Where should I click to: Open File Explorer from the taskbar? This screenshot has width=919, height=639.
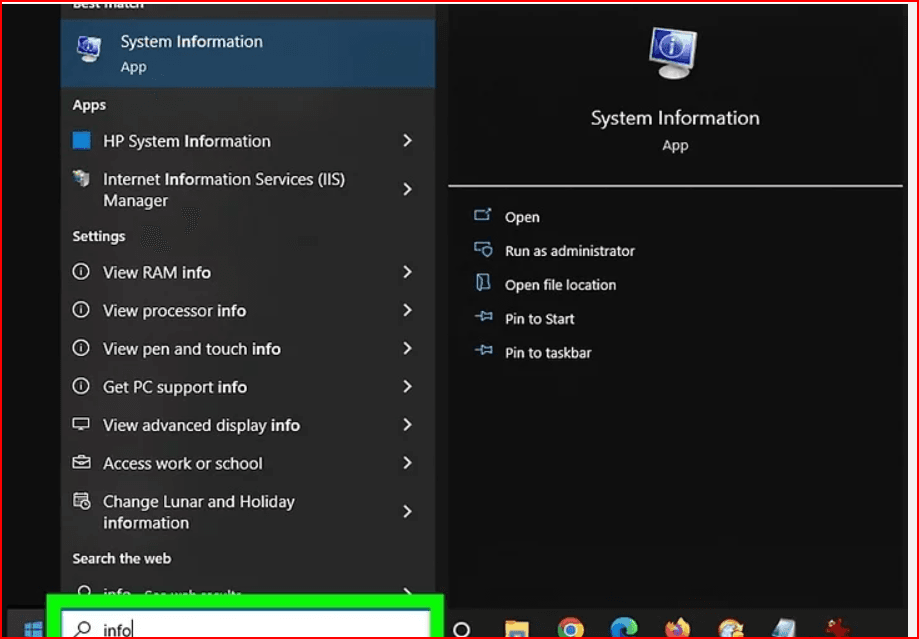point(516,628)
